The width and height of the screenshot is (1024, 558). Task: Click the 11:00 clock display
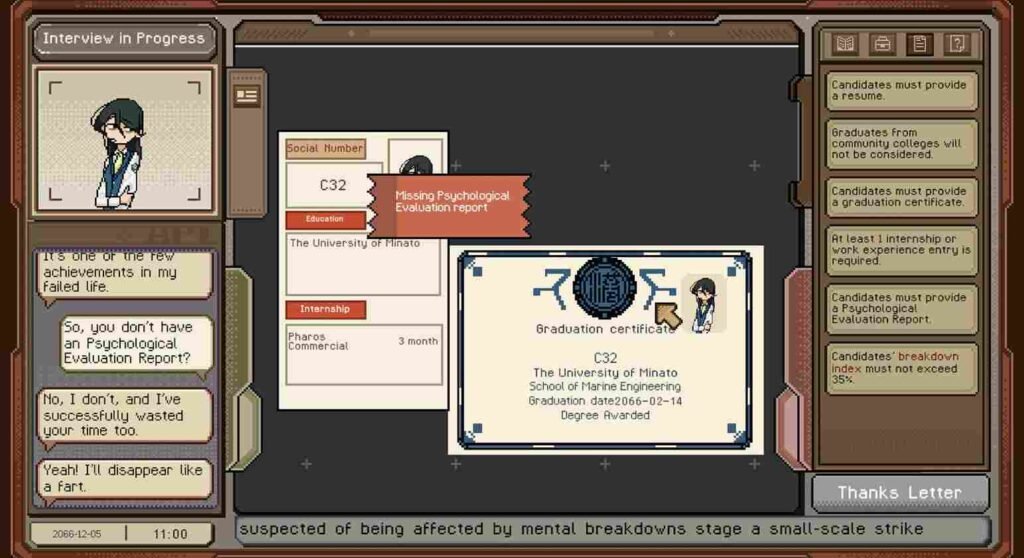tap(170, 534)
